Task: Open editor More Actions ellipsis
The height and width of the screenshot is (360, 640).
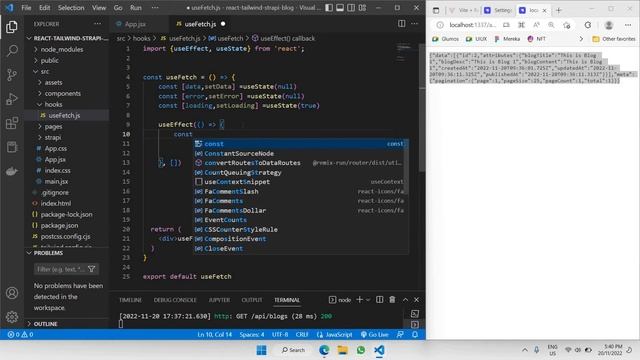Action: click(x=415, y=24)
